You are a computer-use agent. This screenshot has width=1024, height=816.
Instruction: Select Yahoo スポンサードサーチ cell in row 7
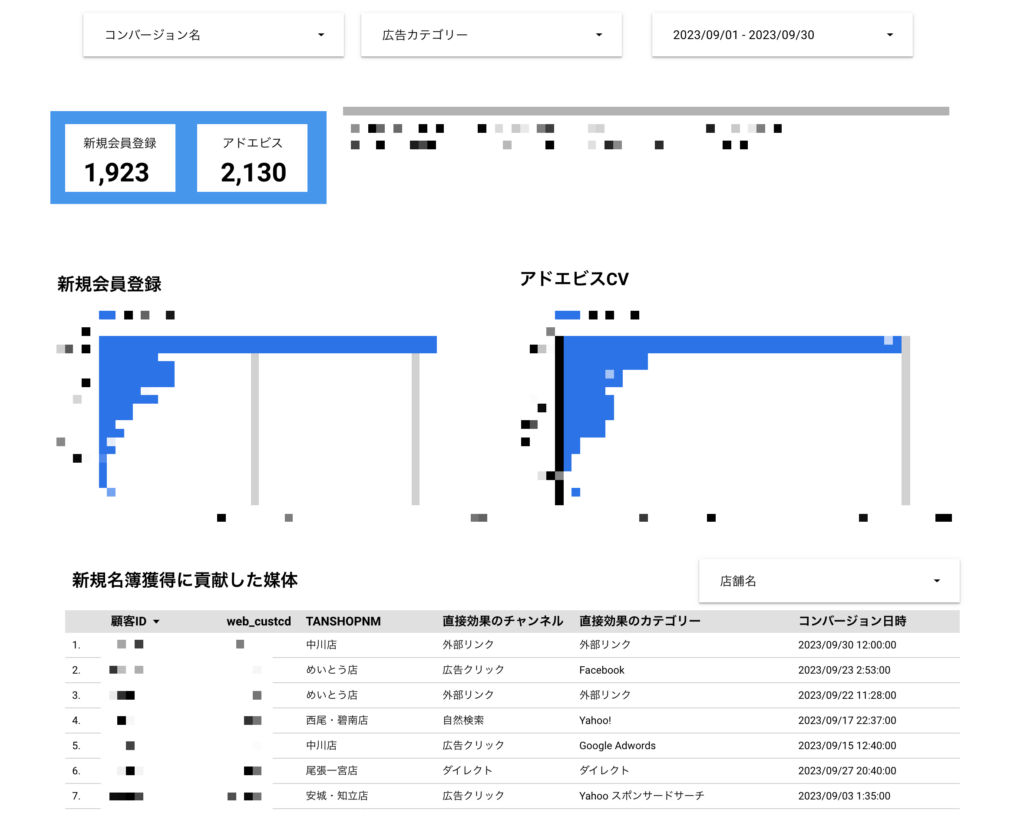pos(641,796)
